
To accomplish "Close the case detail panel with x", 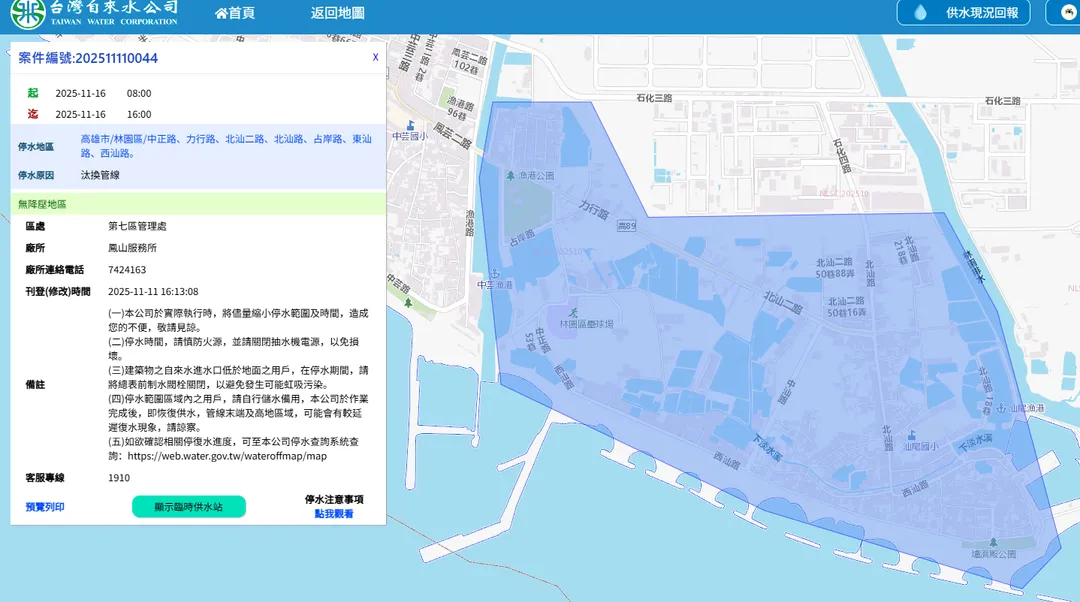I will click(x=375, y=57).
